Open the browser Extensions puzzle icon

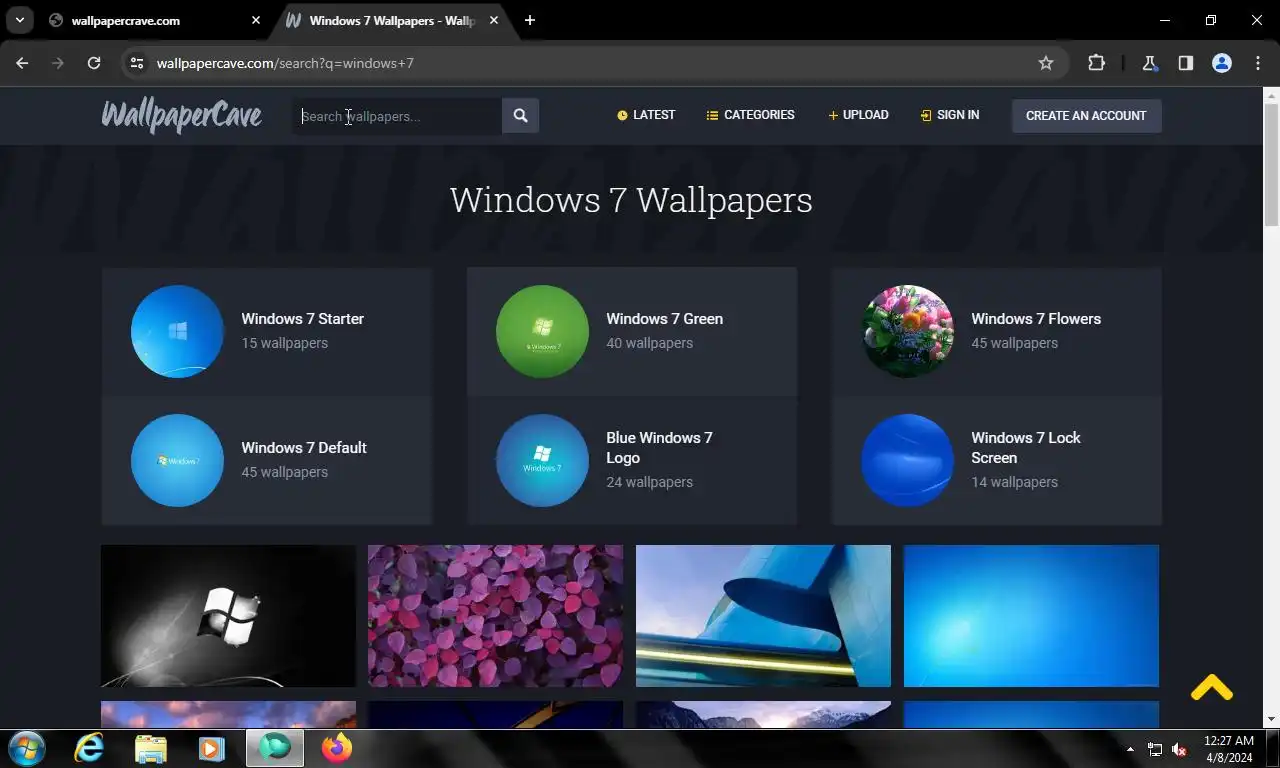point(1096,63)
